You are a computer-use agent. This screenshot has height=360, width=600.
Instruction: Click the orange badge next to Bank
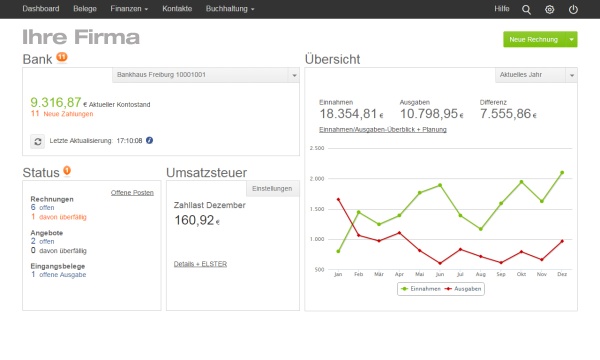(x=62, y=57)
